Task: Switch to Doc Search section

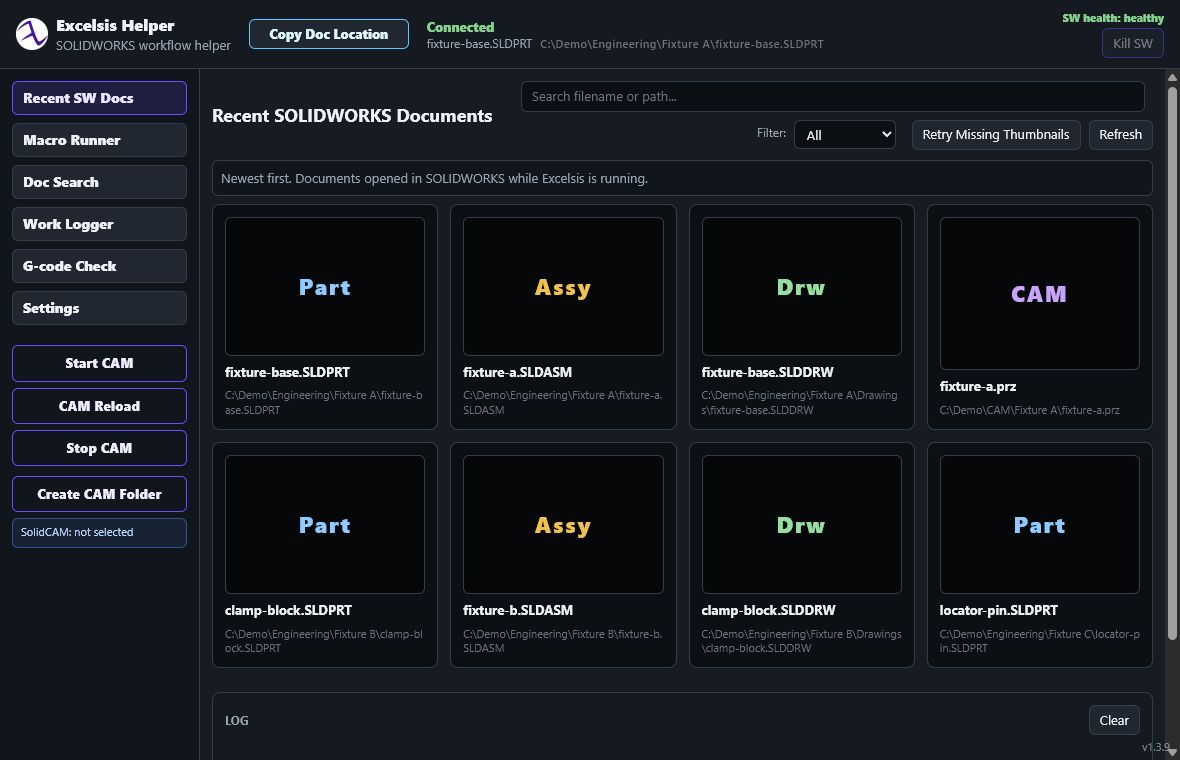Action: tap(99, 182)
